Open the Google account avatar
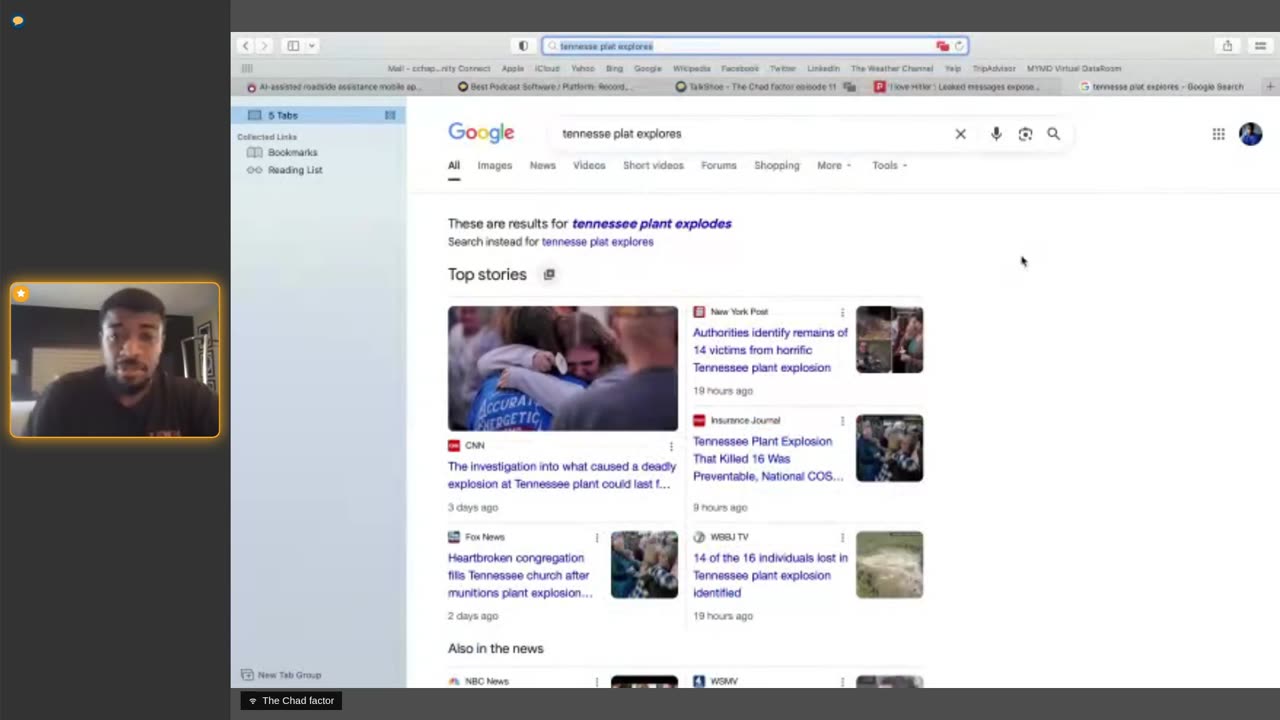This screenshot has width=1280, height=720. [x=1250, y=134]
